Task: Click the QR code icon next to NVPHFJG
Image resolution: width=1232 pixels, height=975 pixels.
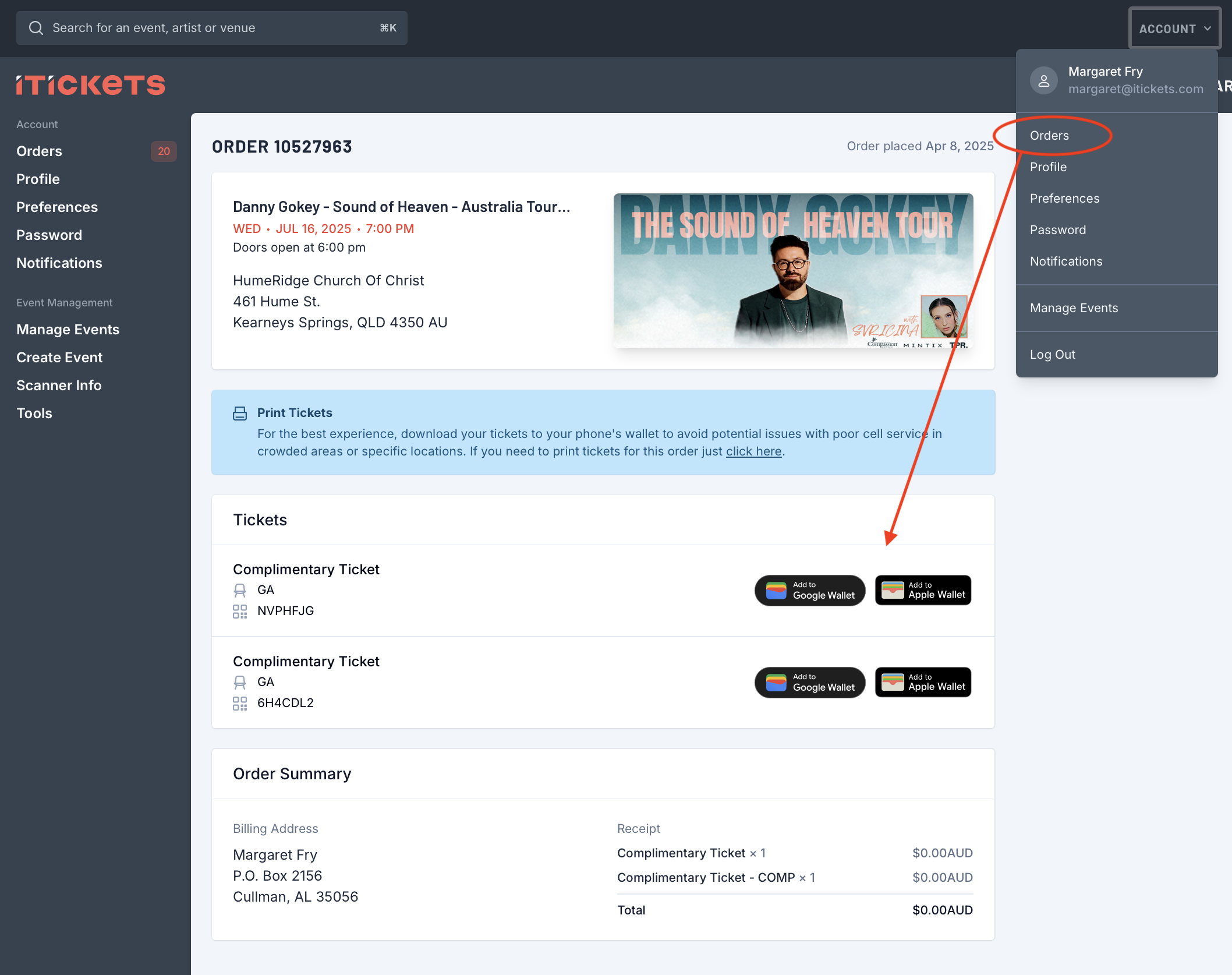Action: pos(240,612)
